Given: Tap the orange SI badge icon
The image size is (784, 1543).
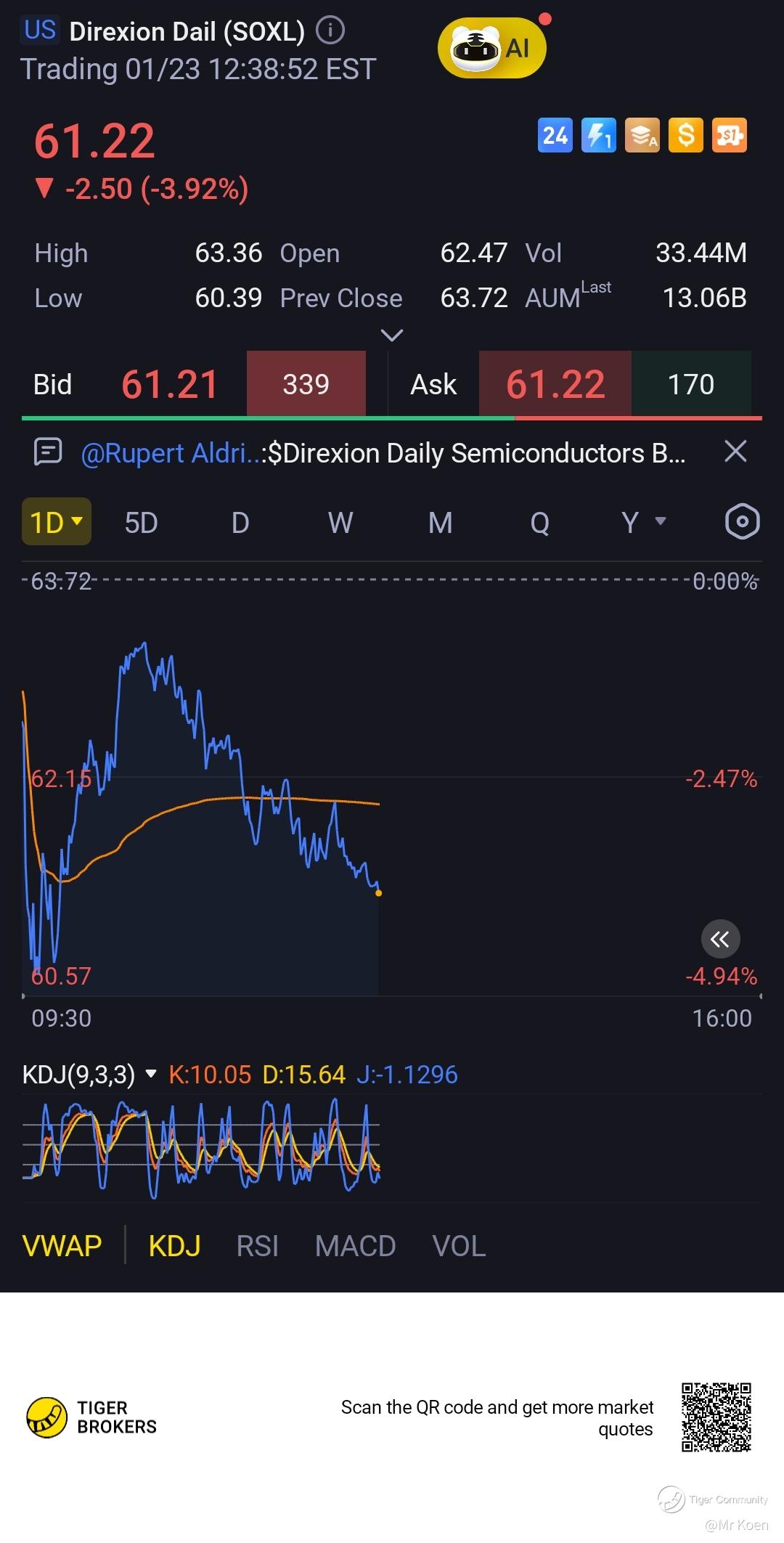Looking at the screenshot, I should [x=729, y=135].
